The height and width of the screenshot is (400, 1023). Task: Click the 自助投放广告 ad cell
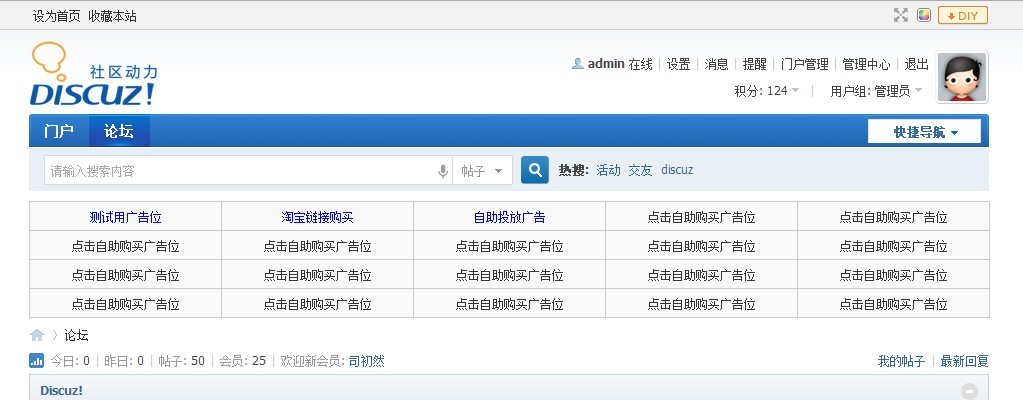pyautogui.click(x=510, y=217)
